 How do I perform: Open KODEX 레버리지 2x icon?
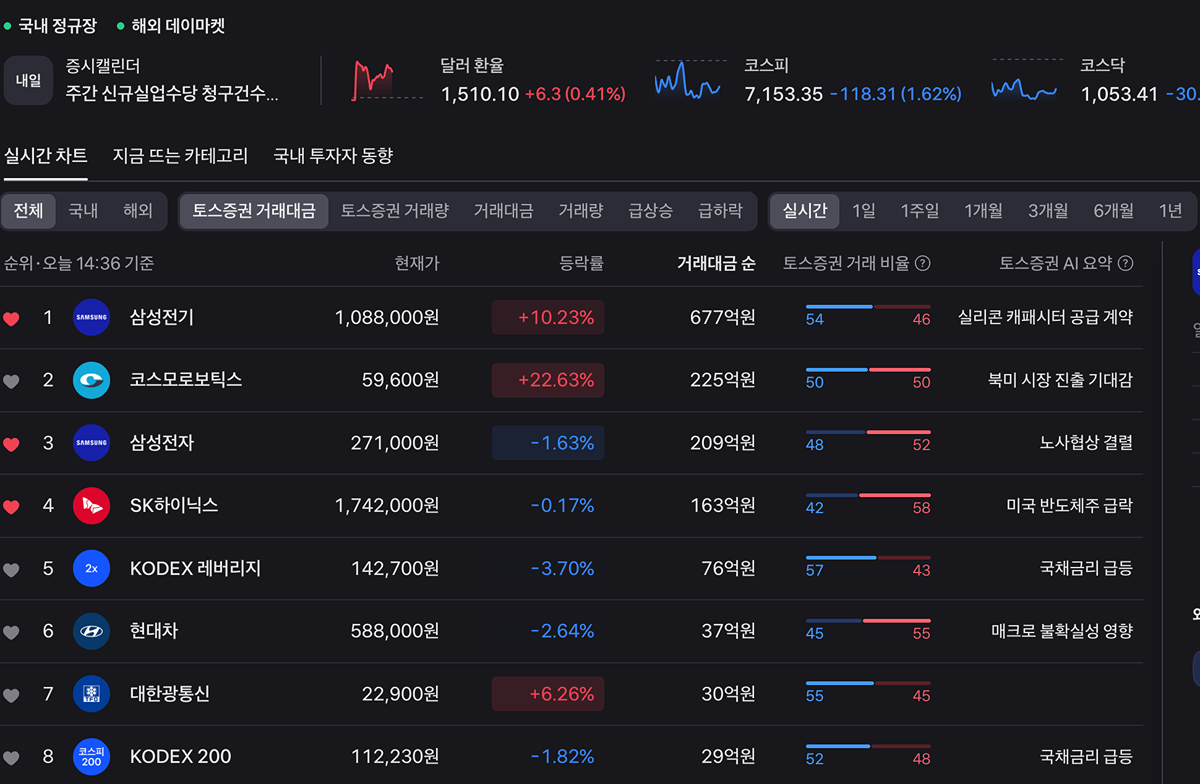click(x=91, y=569)
